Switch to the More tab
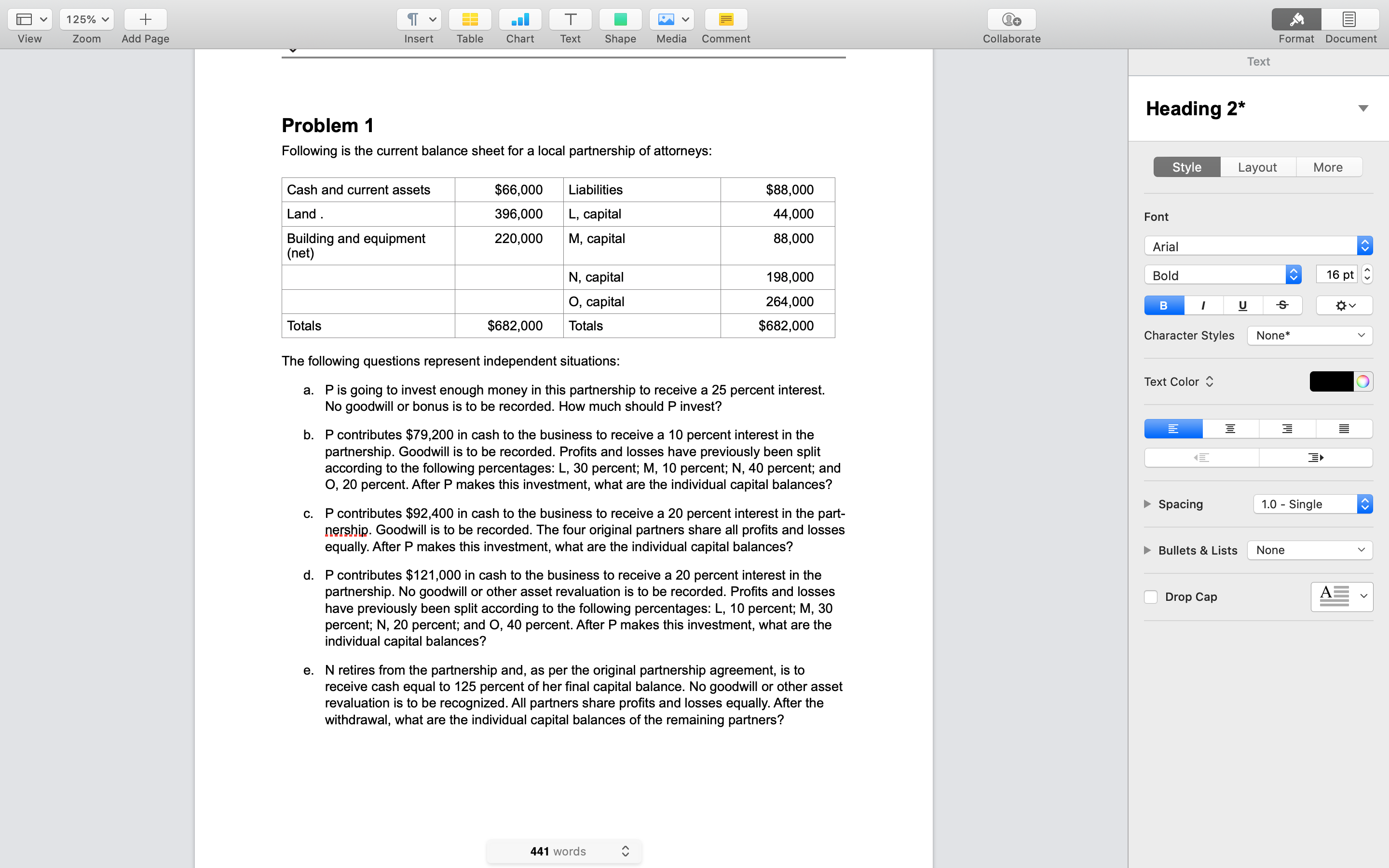 [1328, 167]
